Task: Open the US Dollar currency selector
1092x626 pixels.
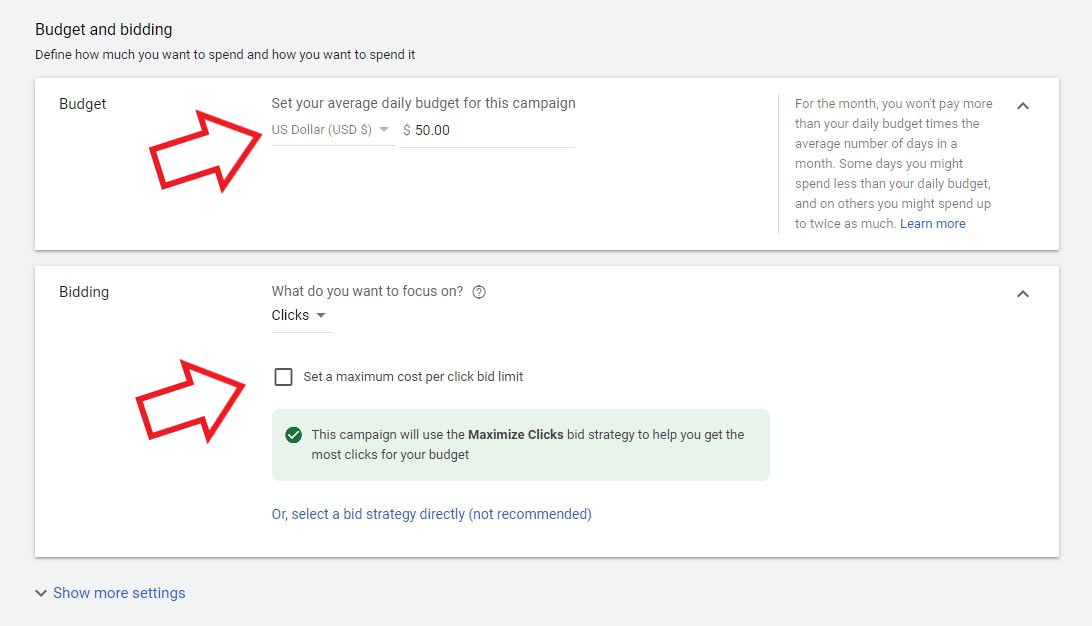Action: 330,129
